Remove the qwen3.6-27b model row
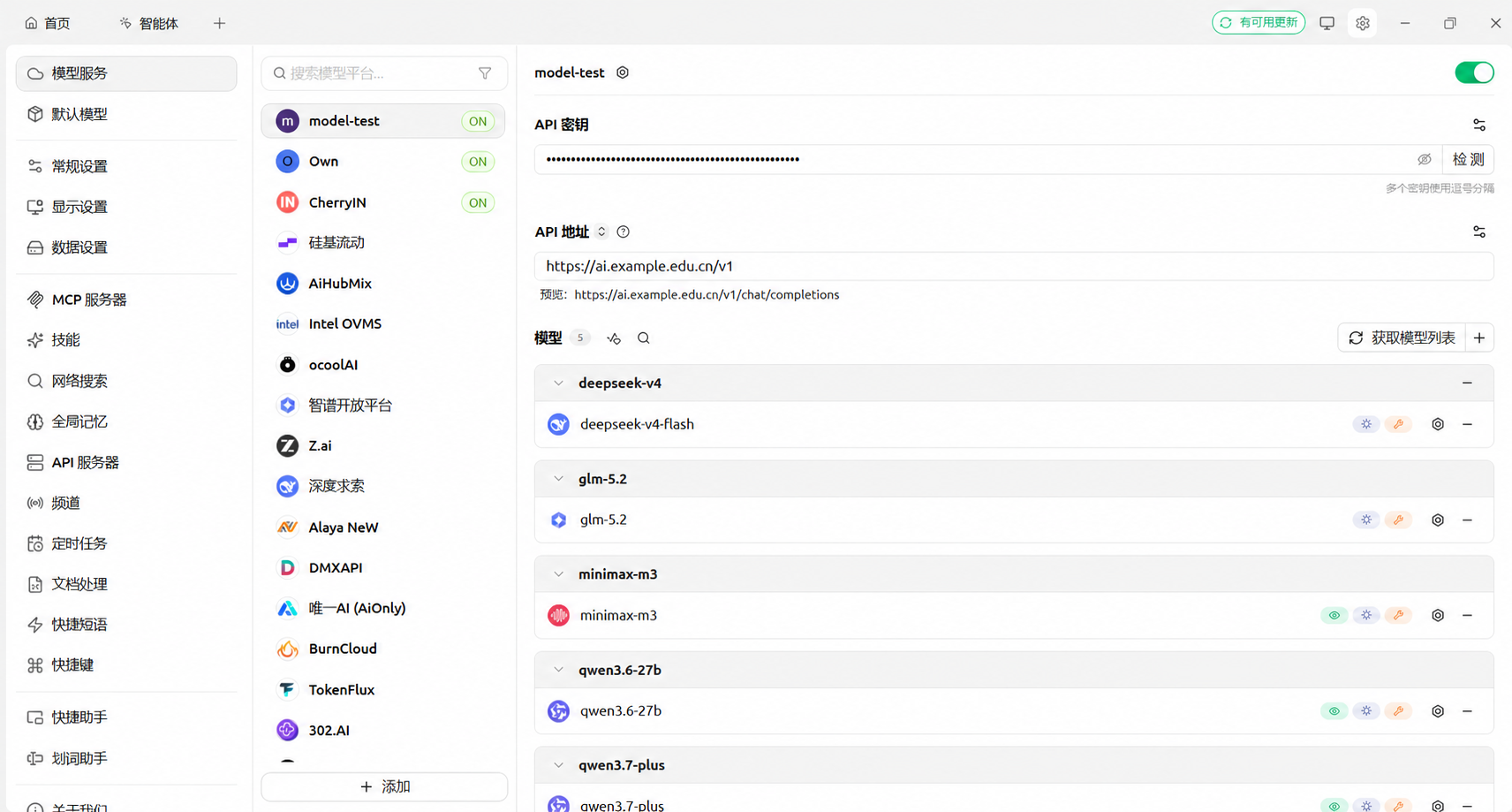1512x812 pixels. tap(1467, 710)
